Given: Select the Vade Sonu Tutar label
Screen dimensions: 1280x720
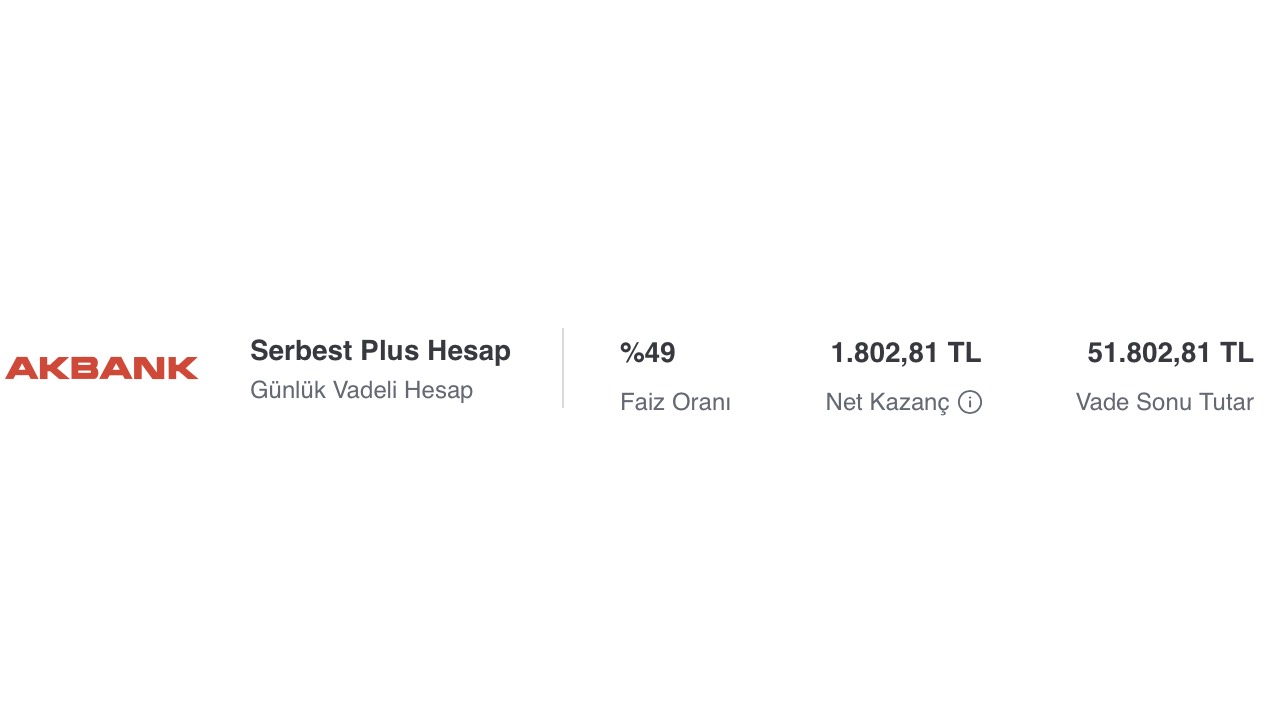Looking at the screenshot, I should point(1165,402).
